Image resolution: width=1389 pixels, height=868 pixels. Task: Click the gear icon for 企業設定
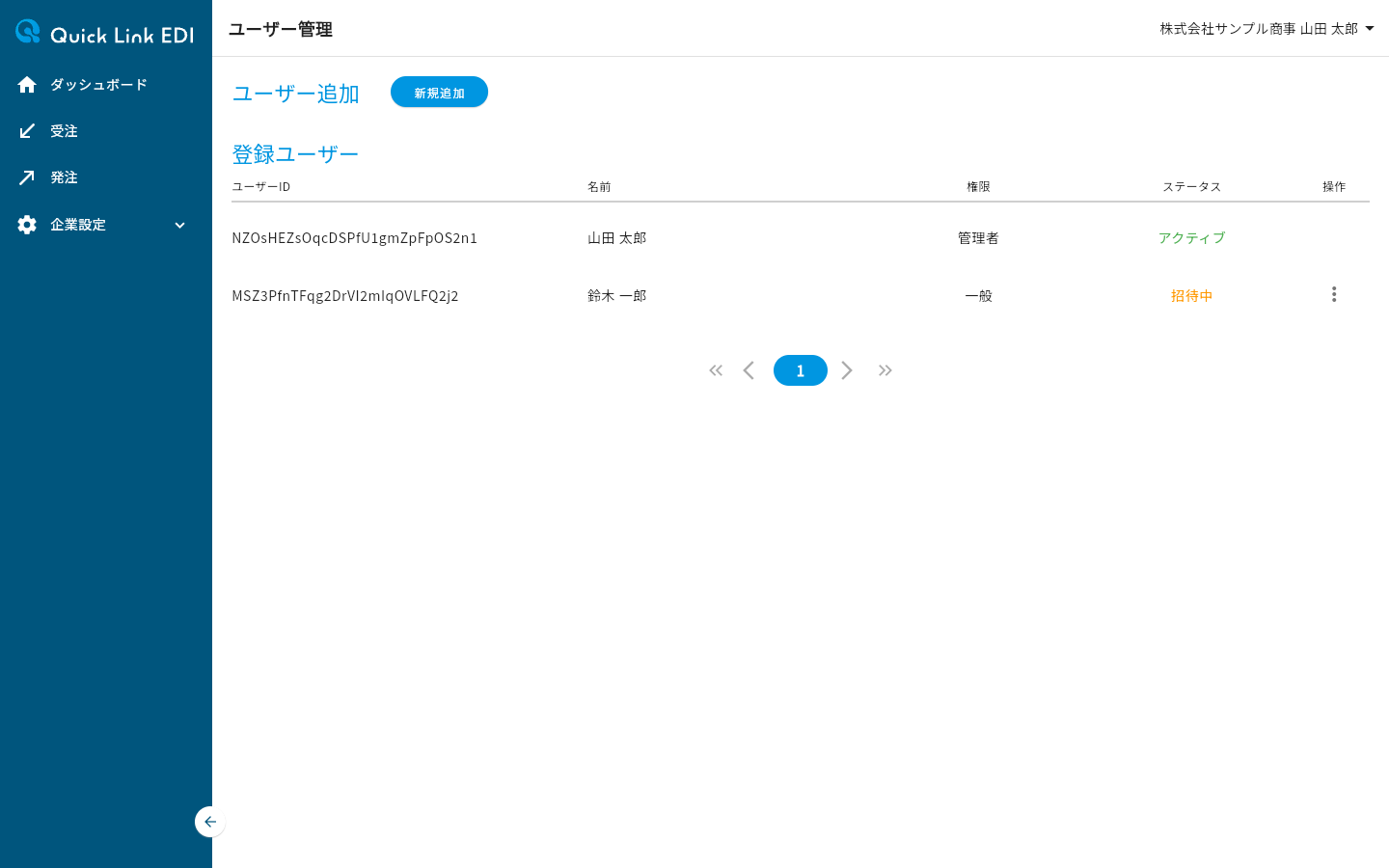click(27, 225)
